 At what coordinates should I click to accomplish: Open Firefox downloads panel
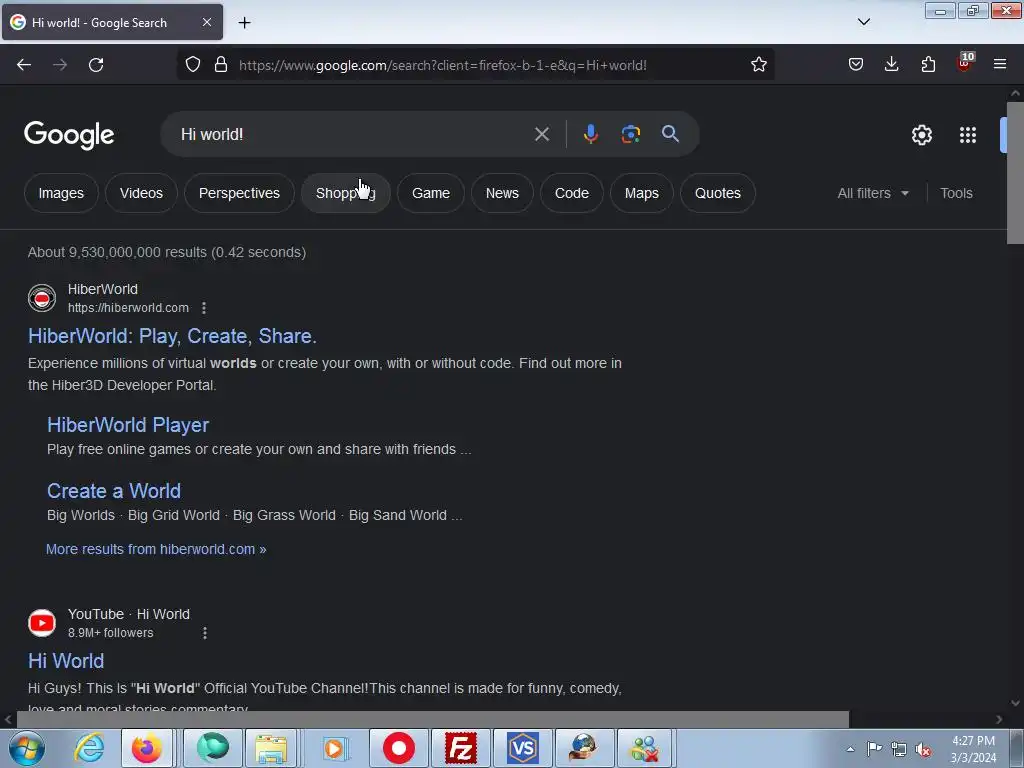tap(891, 65)
